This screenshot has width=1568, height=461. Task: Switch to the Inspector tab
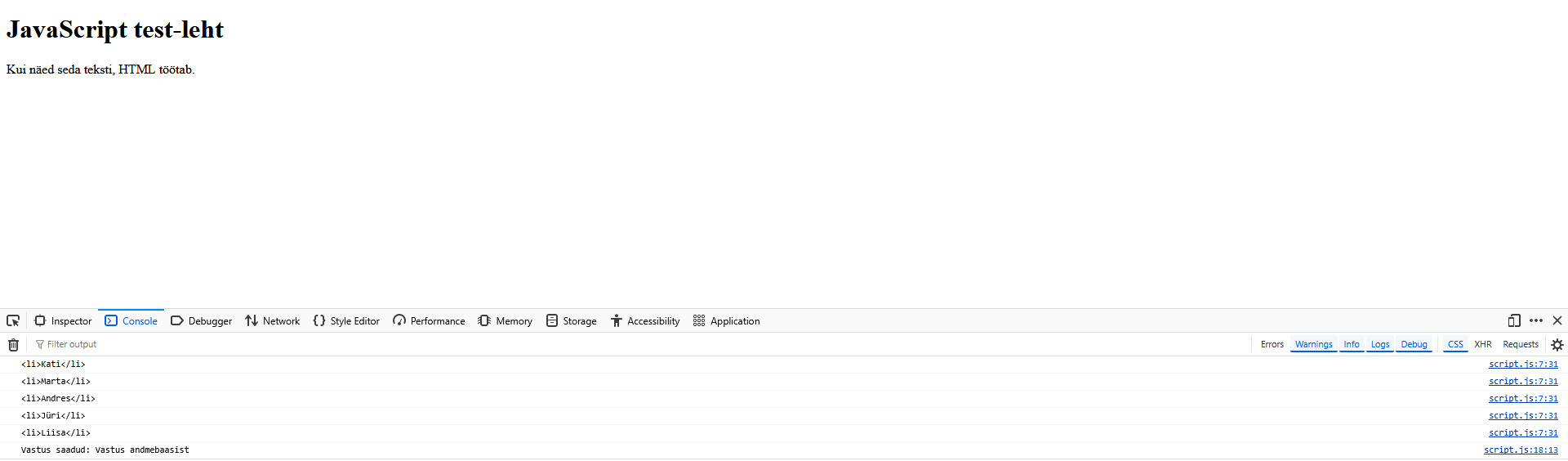click(x=63, y=321)
